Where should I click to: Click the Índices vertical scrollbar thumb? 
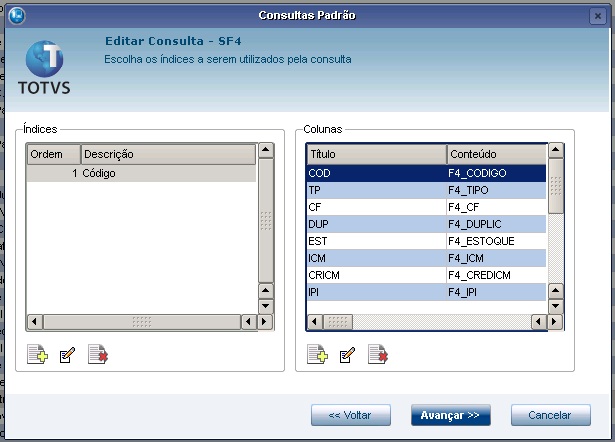coord(266,220)
